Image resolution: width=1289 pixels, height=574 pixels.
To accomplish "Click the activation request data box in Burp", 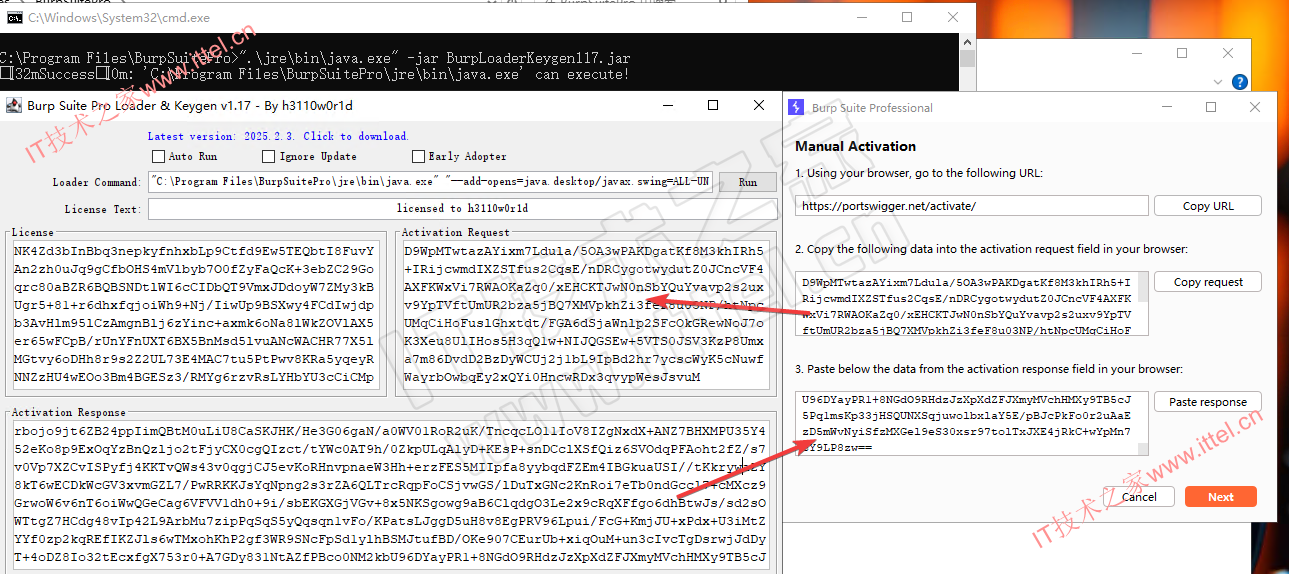I will [x=972, y=302].
